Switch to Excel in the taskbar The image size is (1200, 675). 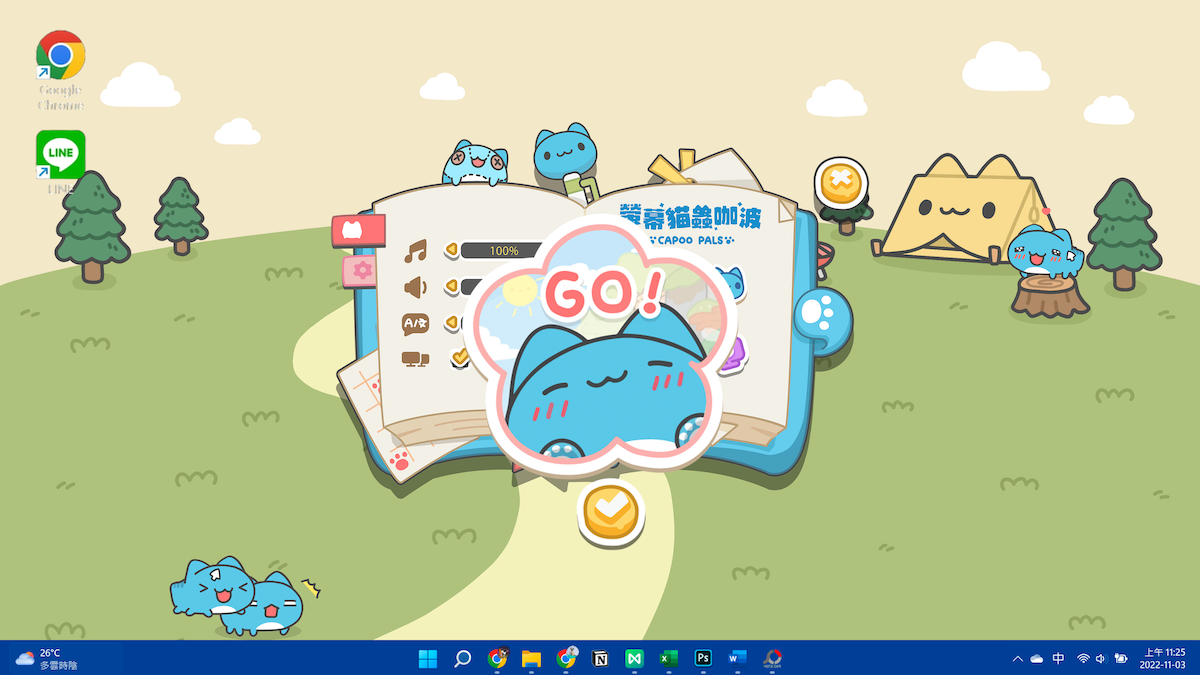[668, 658]
